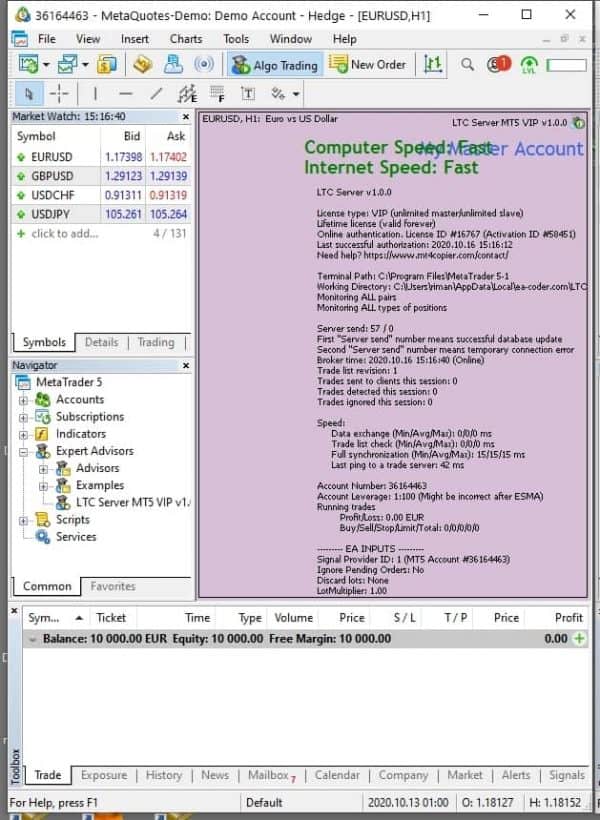The width and height of the screenshot is (600, 820).
Task: Switch to the Trading tab in Market Watch
Action: click(x=156, y=343)
